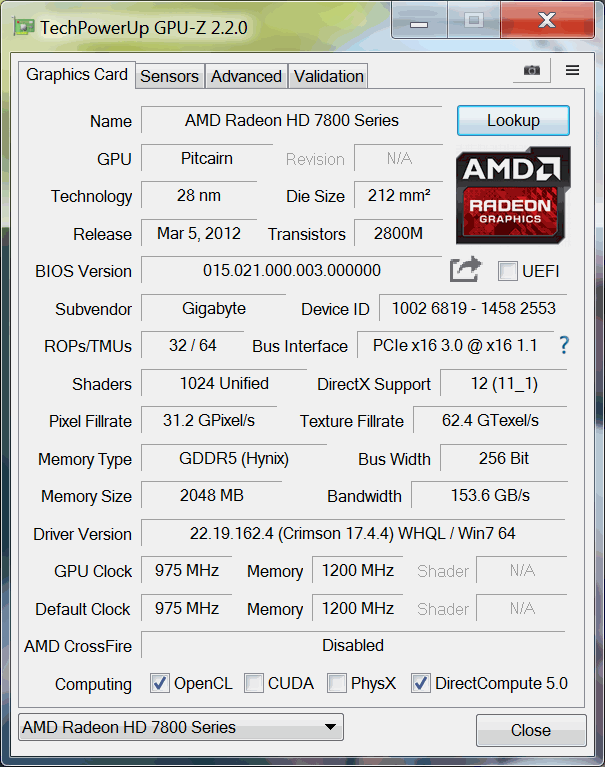Toggle the PhysX checkbox
This screenshot has width=605, height=767.
coord(336,683)
